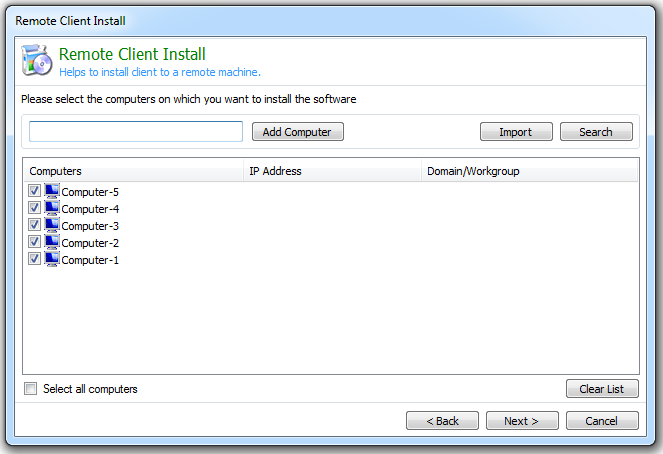Click the Computer-4 monitor icon
Screen dimensions: 663x454
click(52, 208)
